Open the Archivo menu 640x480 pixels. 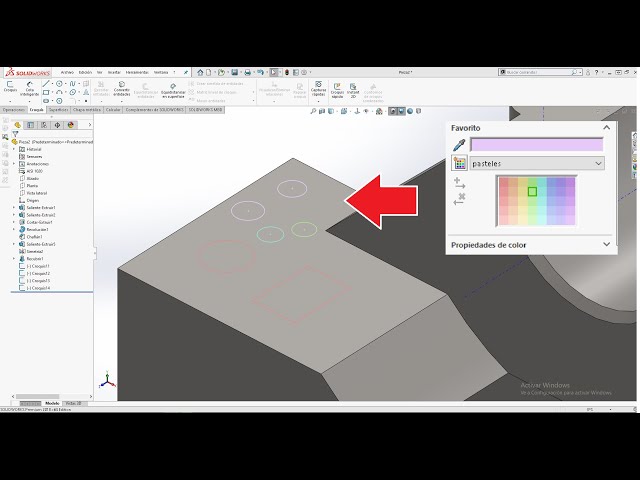pyautogui.click(x=67, y=72)
